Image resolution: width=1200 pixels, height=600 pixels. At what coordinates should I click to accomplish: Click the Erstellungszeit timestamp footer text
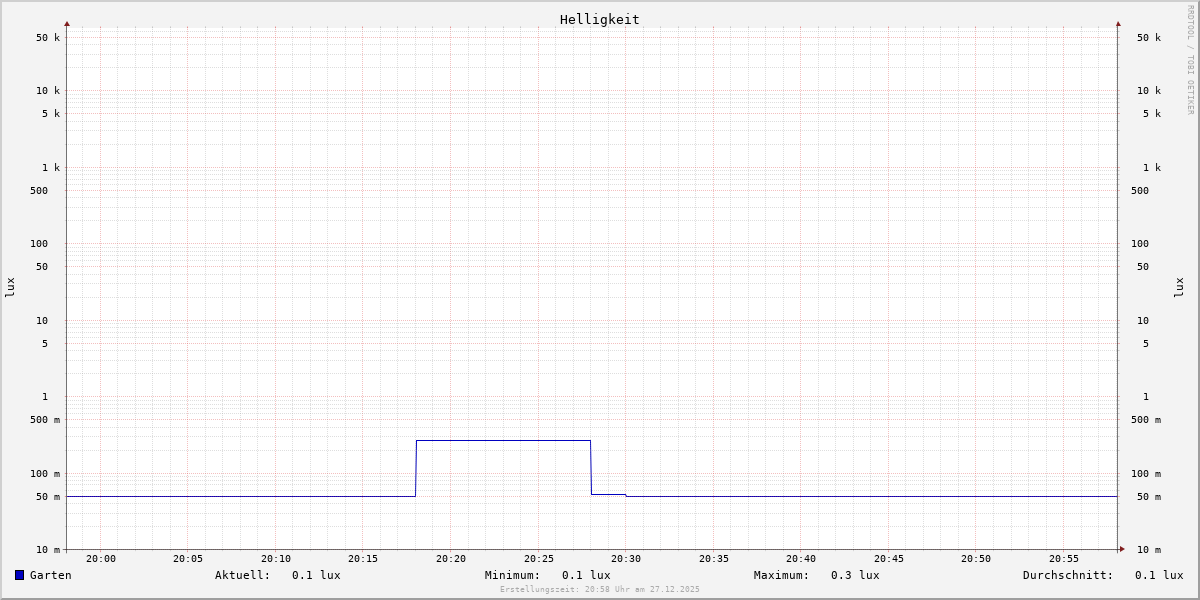coord(600,589)
